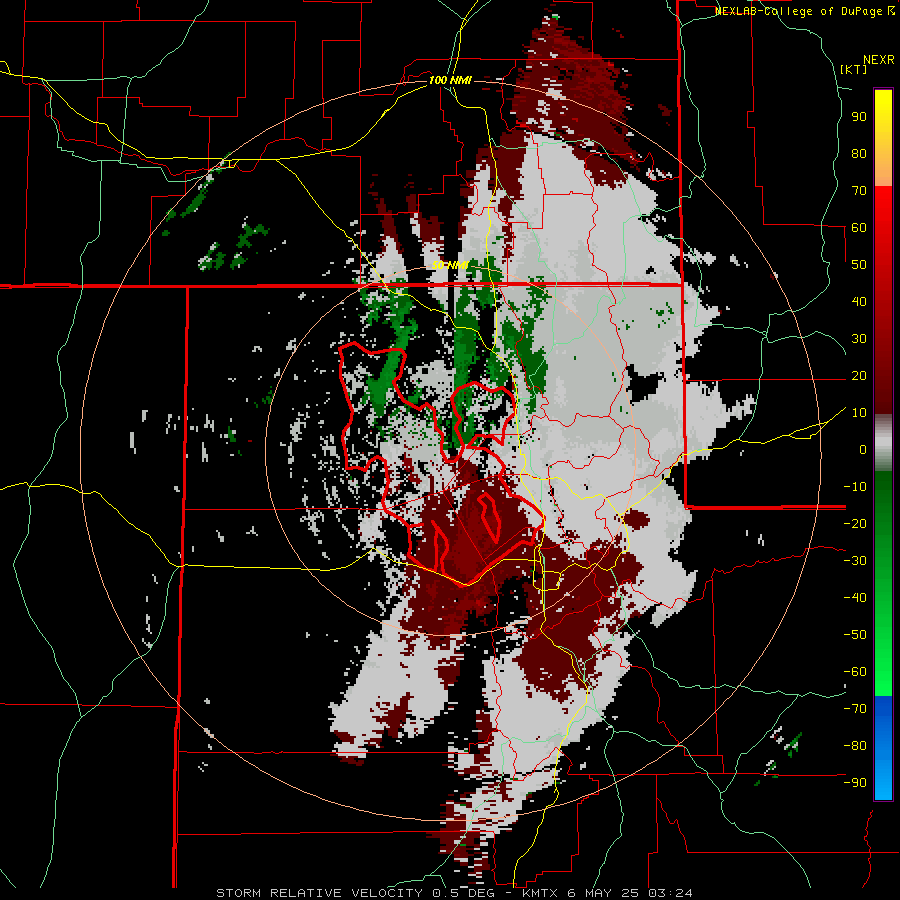Click the -20 value on the velocity scale
This screenshot has width=900, height=900.
point(855,524)
